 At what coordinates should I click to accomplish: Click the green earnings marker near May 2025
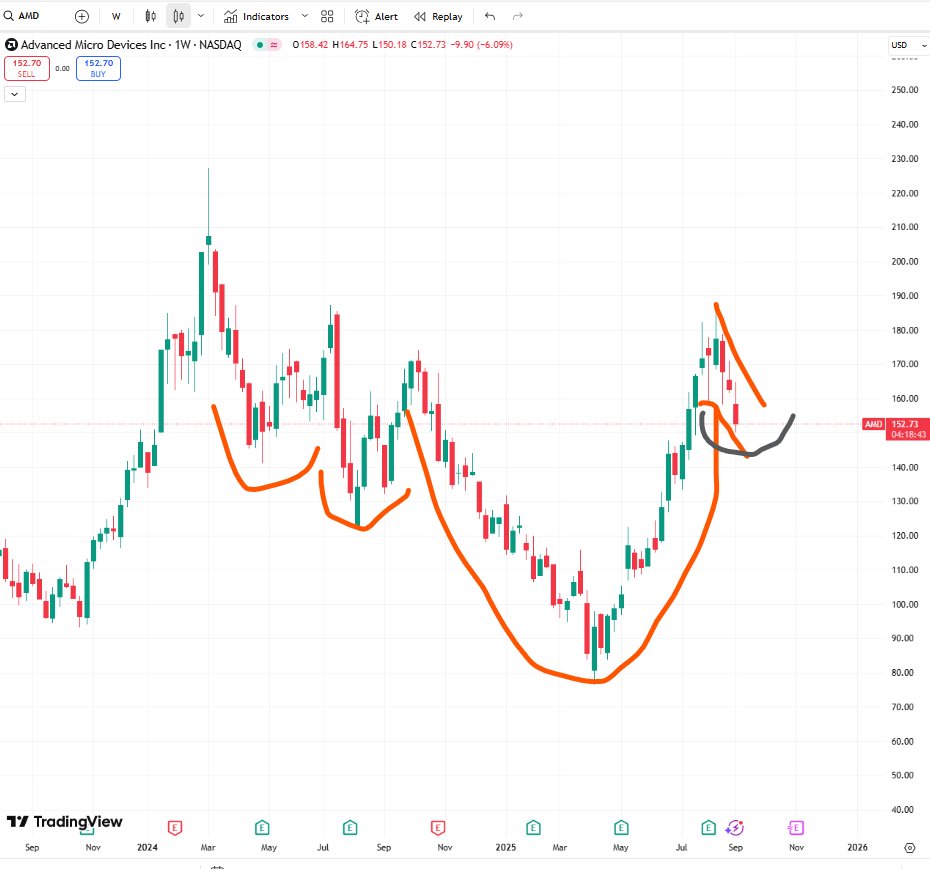(621, 827)
